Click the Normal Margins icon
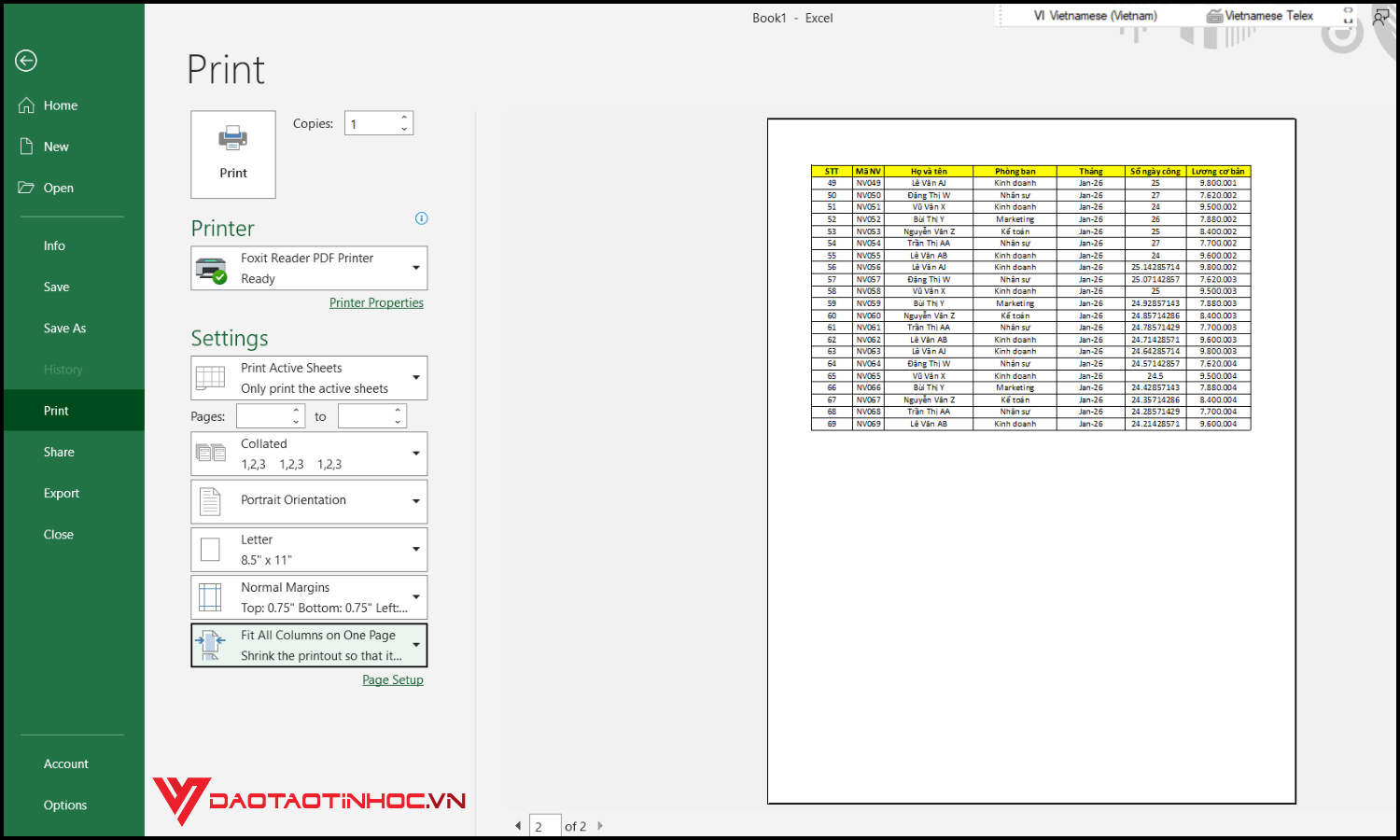Screen dimensions: 1400x840 209,596
